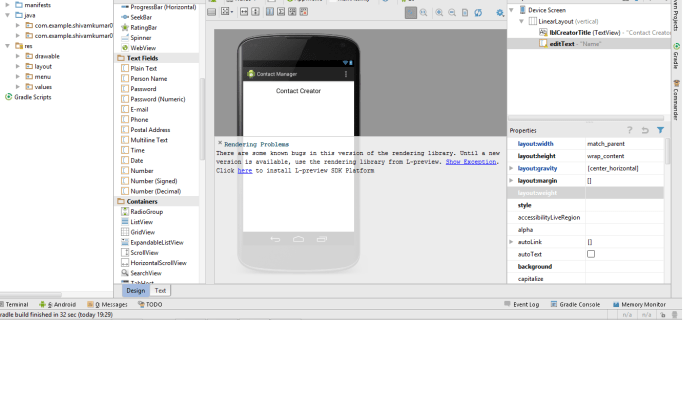Viewport: 700px width, 393px height.
Task: Click the toggle viewport size icon in designer toolbar
Action: point(212,12)
